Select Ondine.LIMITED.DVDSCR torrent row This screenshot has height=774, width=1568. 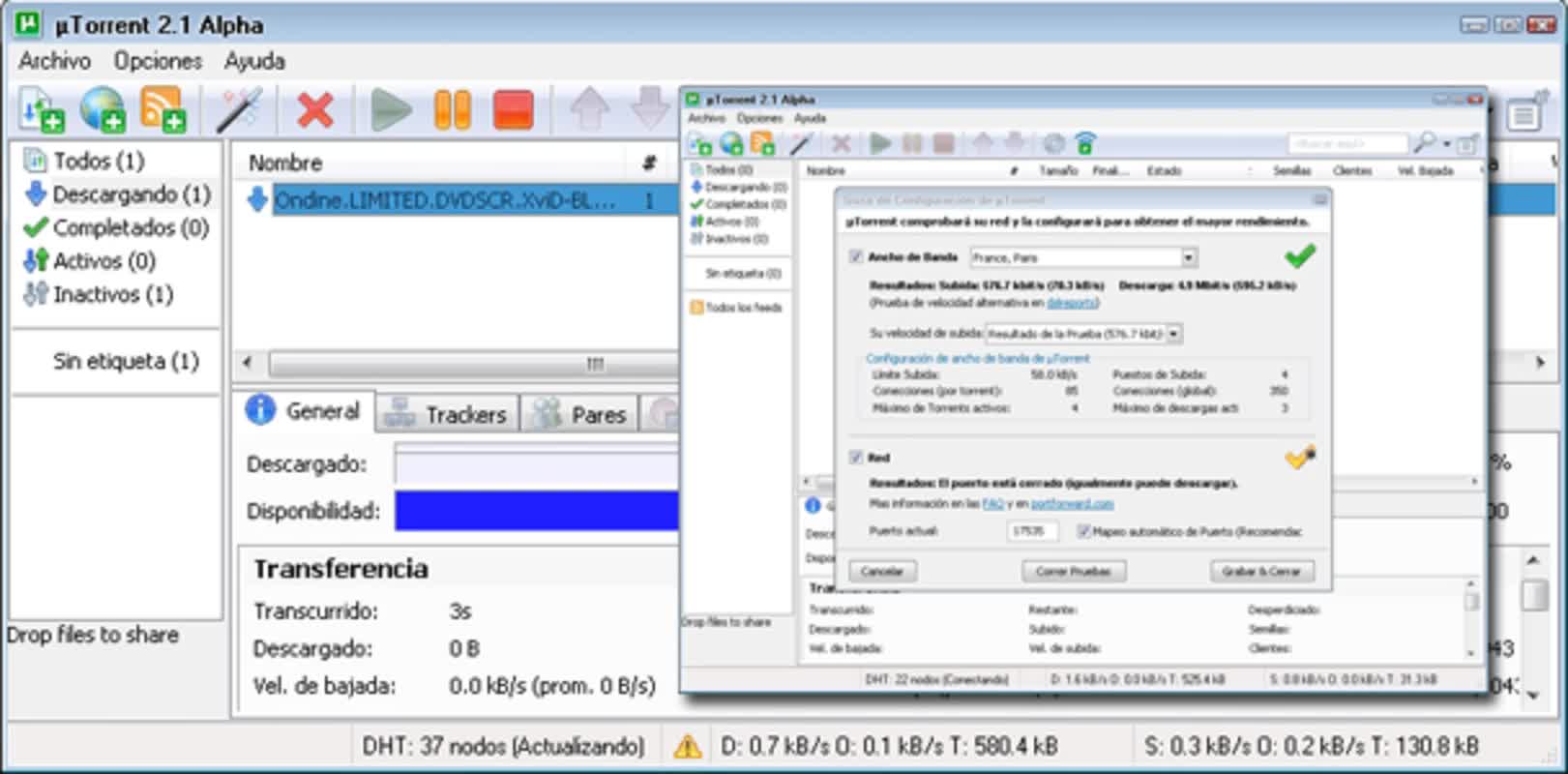click(x=459, y=200)
